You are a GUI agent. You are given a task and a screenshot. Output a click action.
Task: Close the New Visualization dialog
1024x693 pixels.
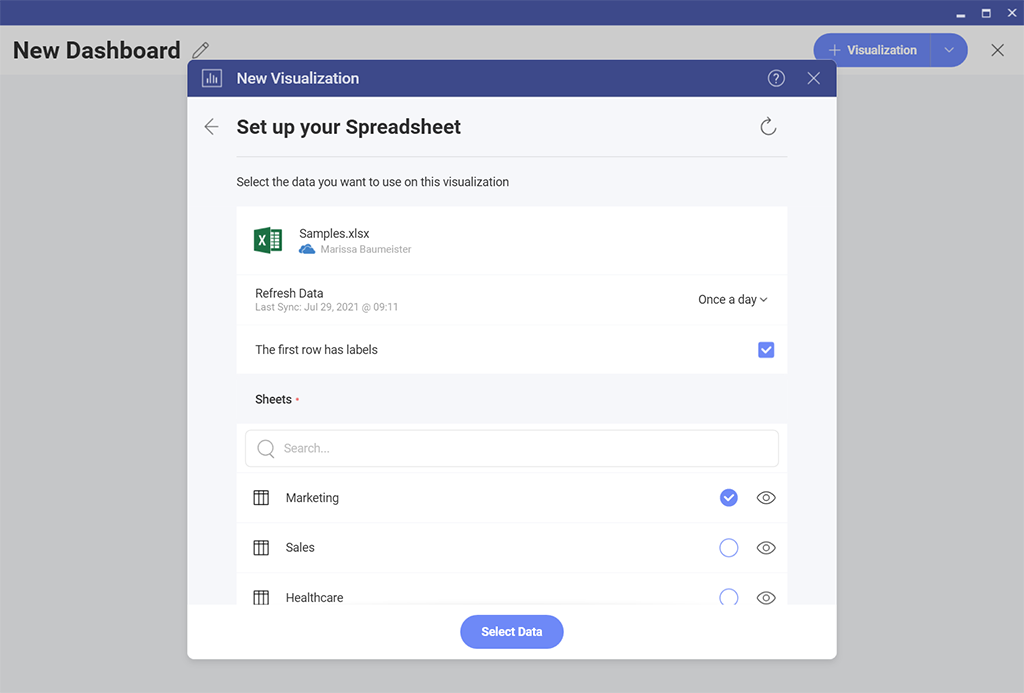813,78
